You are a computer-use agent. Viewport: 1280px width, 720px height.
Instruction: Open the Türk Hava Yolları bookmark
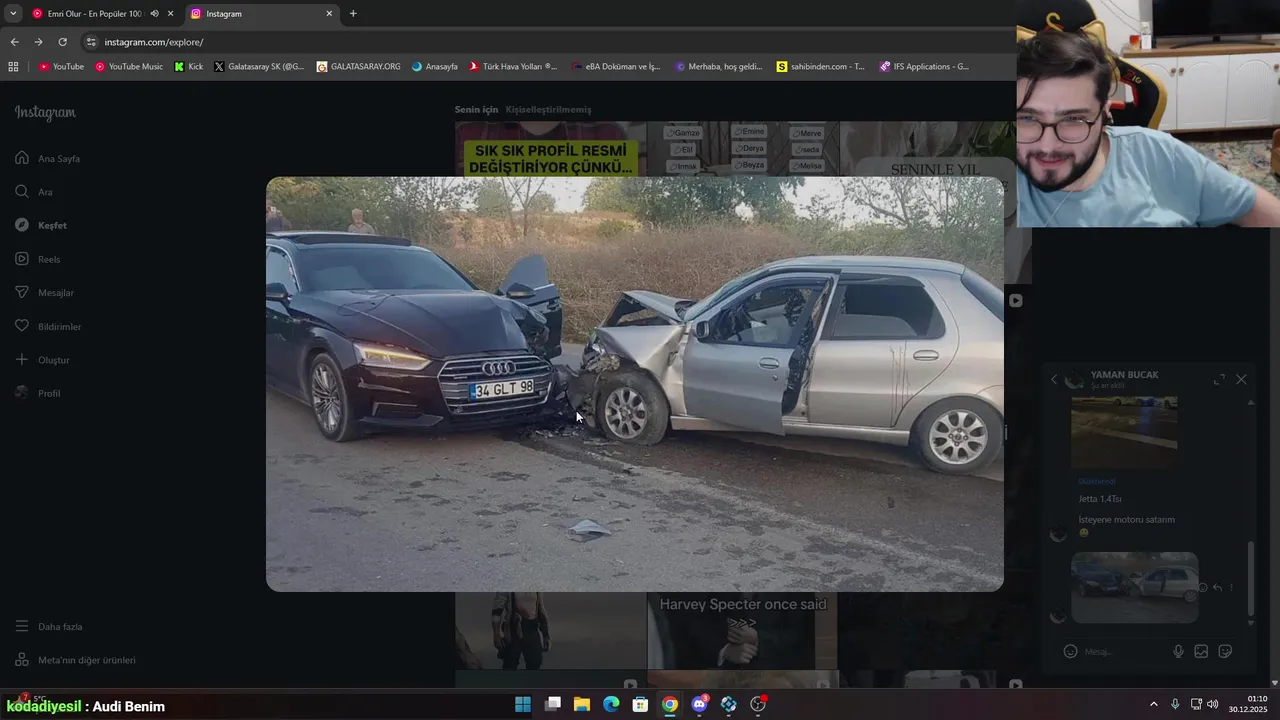513,67
